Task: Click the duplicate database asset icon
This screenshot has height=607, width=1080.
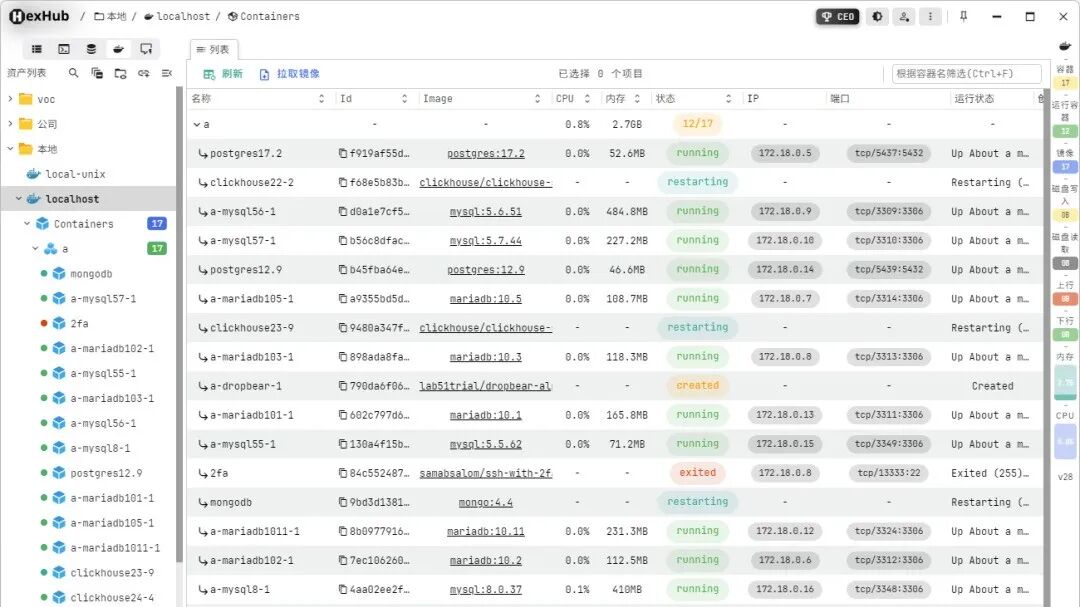Action: 96,72
